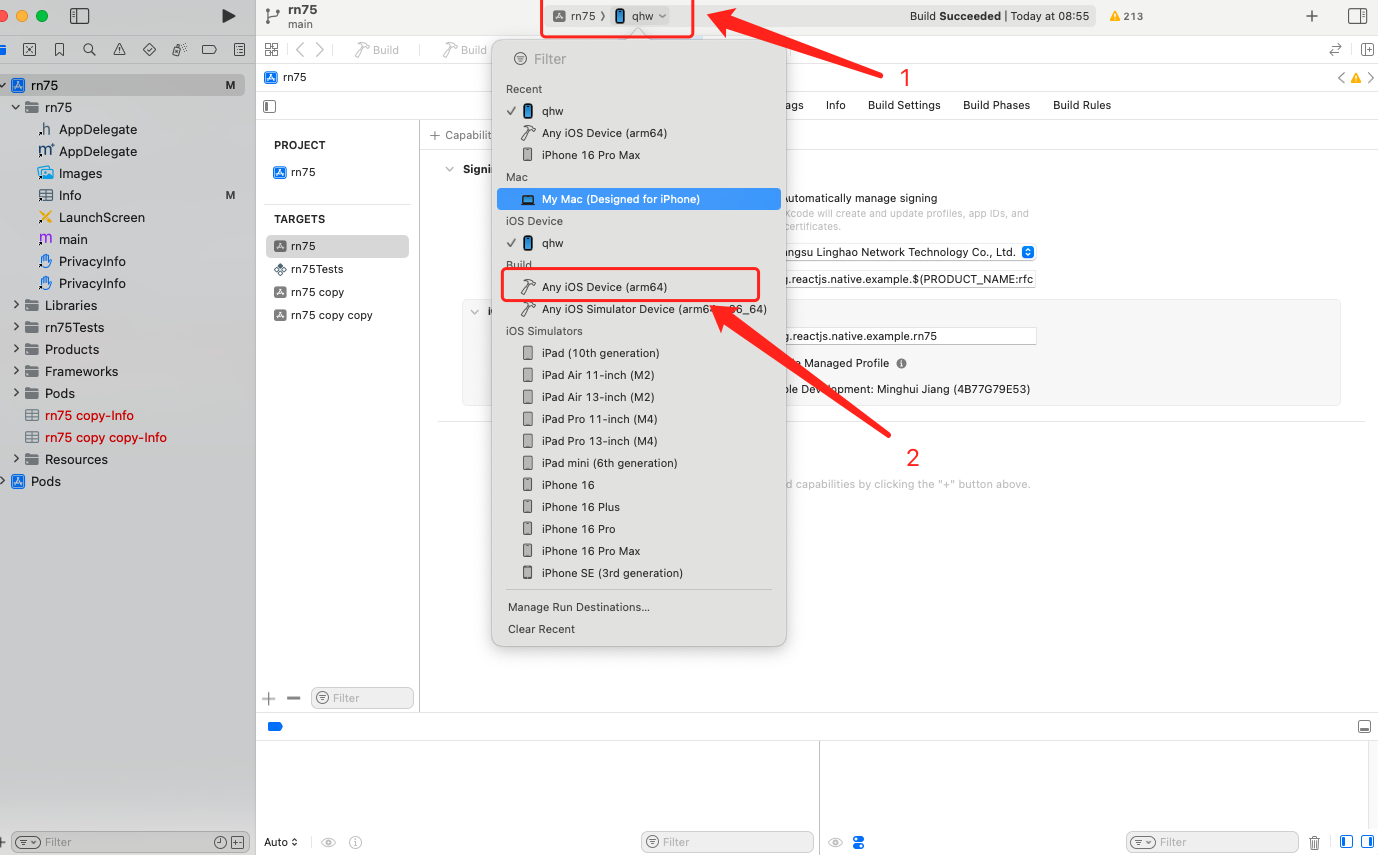Toggle breakpoint activation in the debug bar
Screen dimensions: 1378x855
click(x=275, y=726)
